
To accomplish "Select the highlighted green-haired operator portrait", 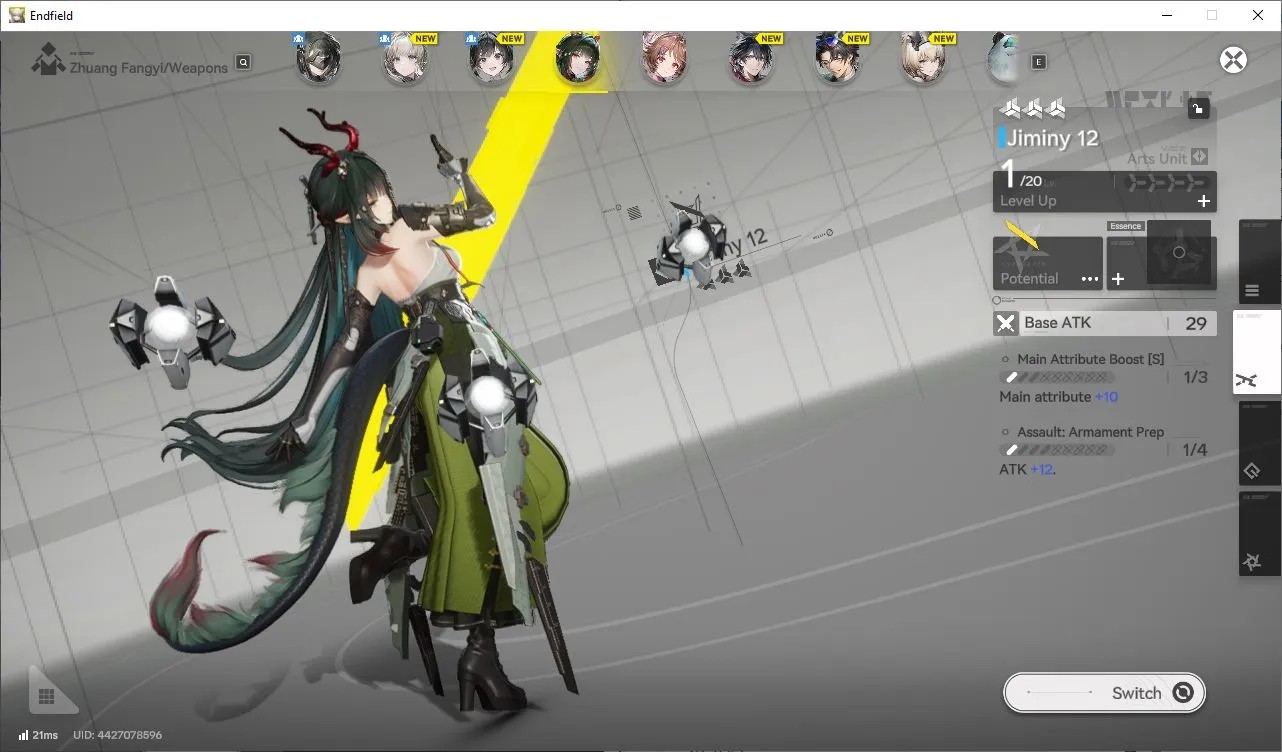I will point(578,58).
